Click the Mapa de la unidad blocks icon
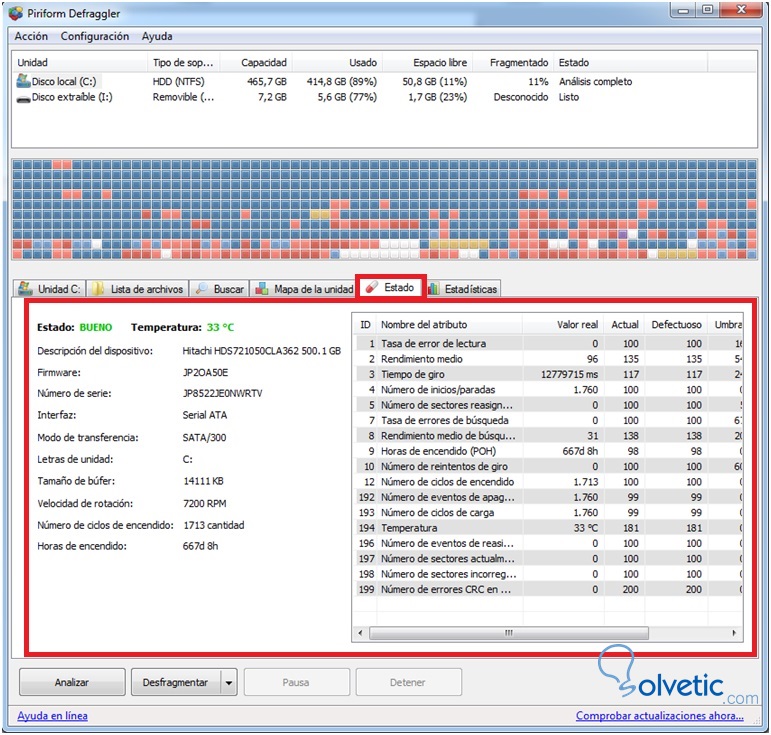The width and height of the screenshot is (771, 735). pos(262,289)
